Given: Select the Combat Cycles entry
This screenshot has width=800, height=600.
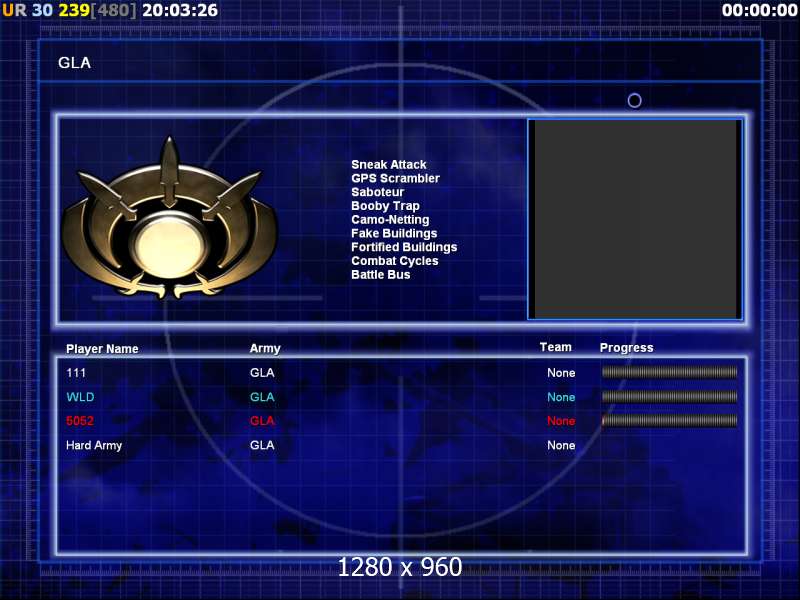Looking at the screenshot, I should 395,261.
